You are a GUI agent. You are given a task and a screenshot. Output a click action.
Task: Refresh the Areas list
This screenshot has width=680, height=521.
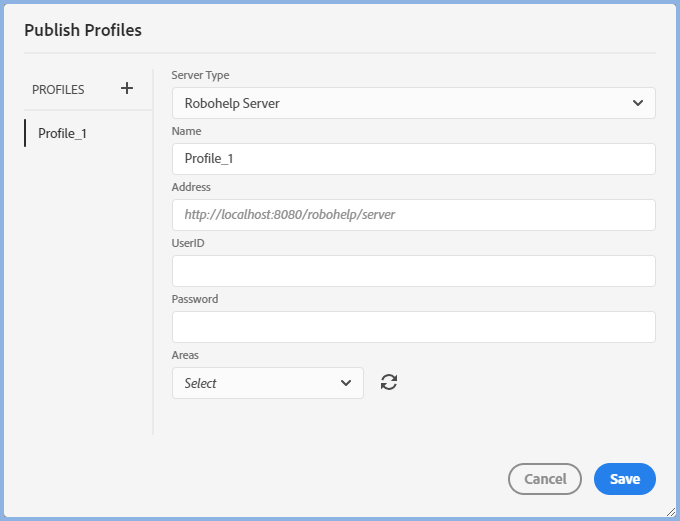pos(389,382)
